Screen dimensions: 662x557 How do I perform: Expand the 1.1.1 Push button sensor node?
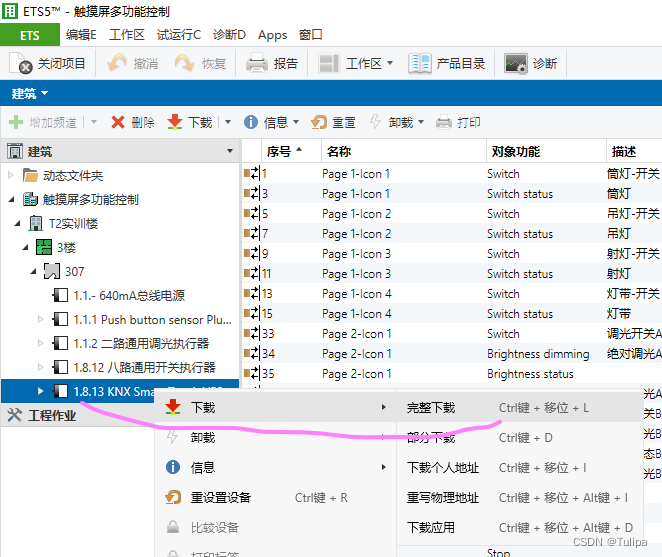click(x=41, y=319)
